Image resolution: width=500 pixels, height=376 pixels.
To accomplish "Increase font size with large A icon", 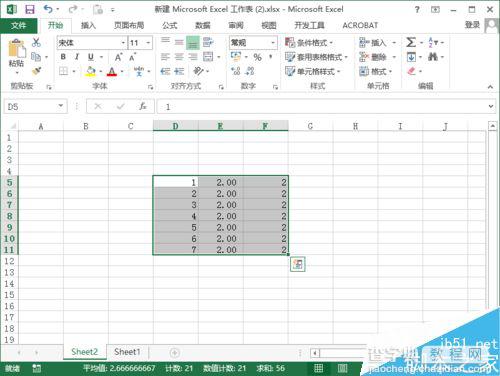I will point(118,57).
